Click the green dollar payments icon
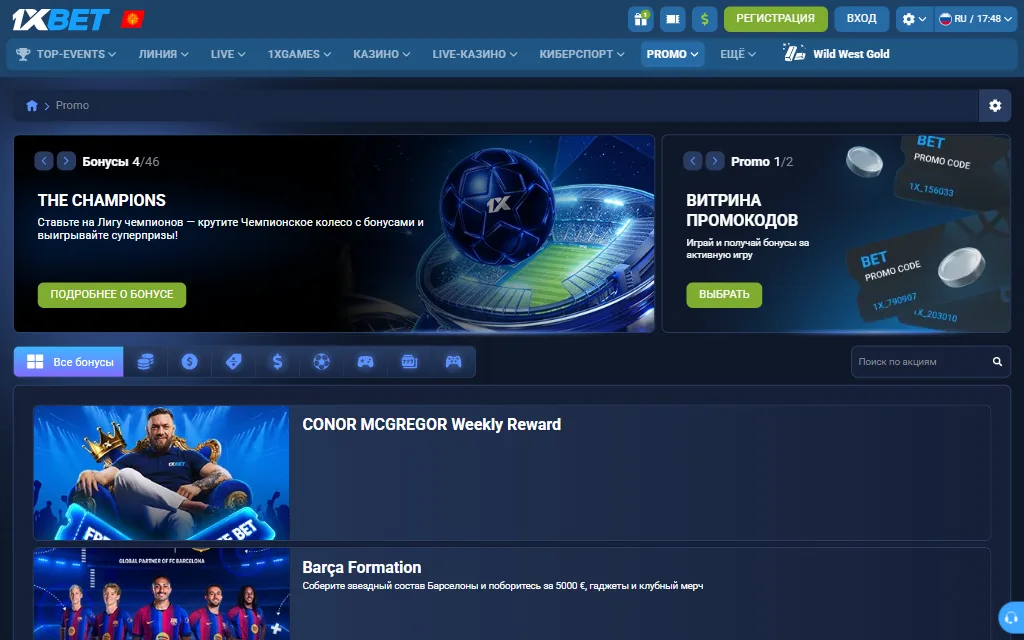 click(705, 19)
